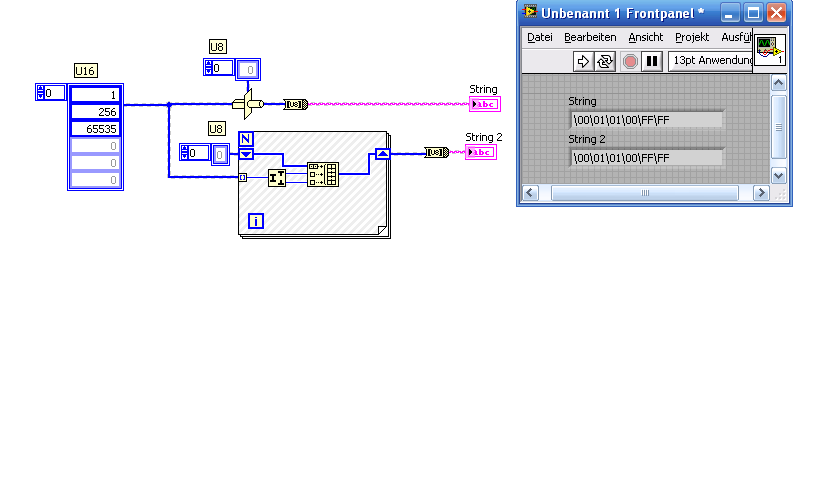Click the lower Byte Array To String node
The image size is (830, 503).
point(437,152)
